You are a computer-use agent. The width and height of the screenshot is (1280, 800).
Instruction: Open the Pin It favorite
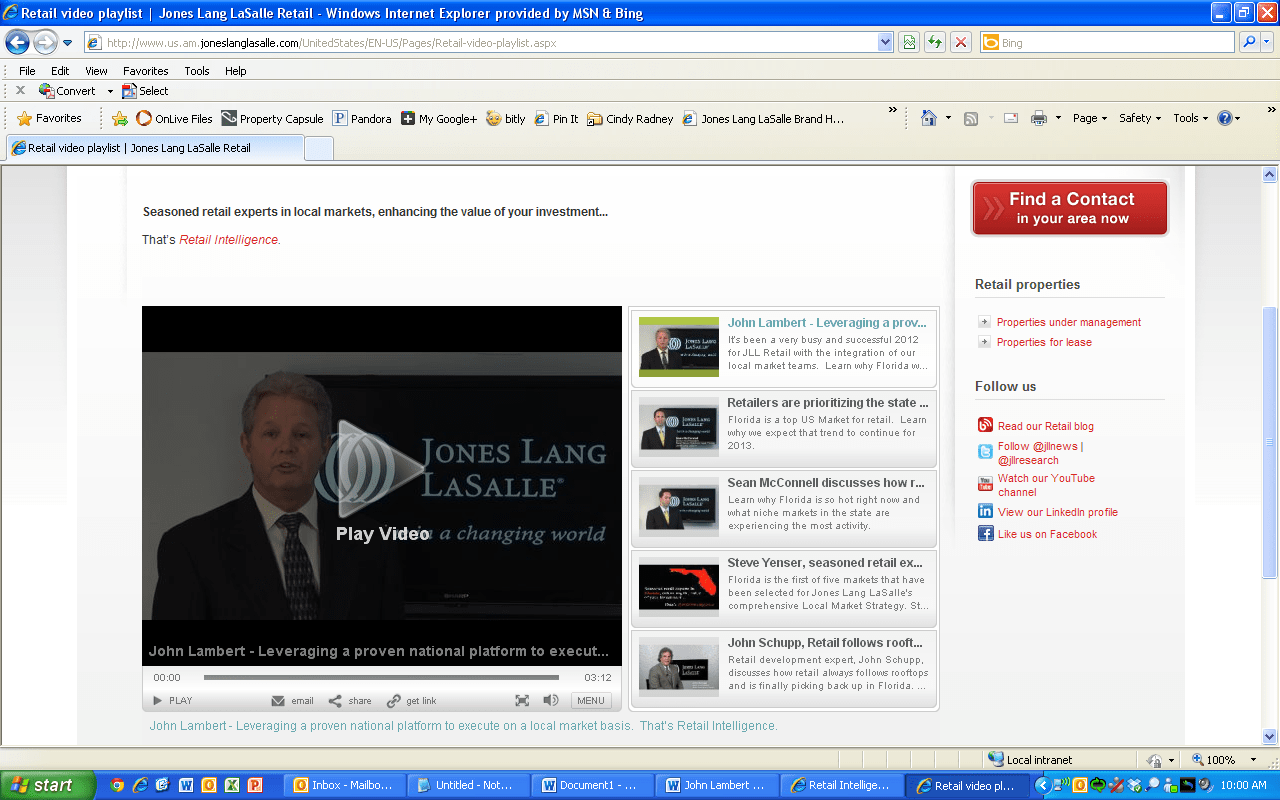tap(557, 118)
